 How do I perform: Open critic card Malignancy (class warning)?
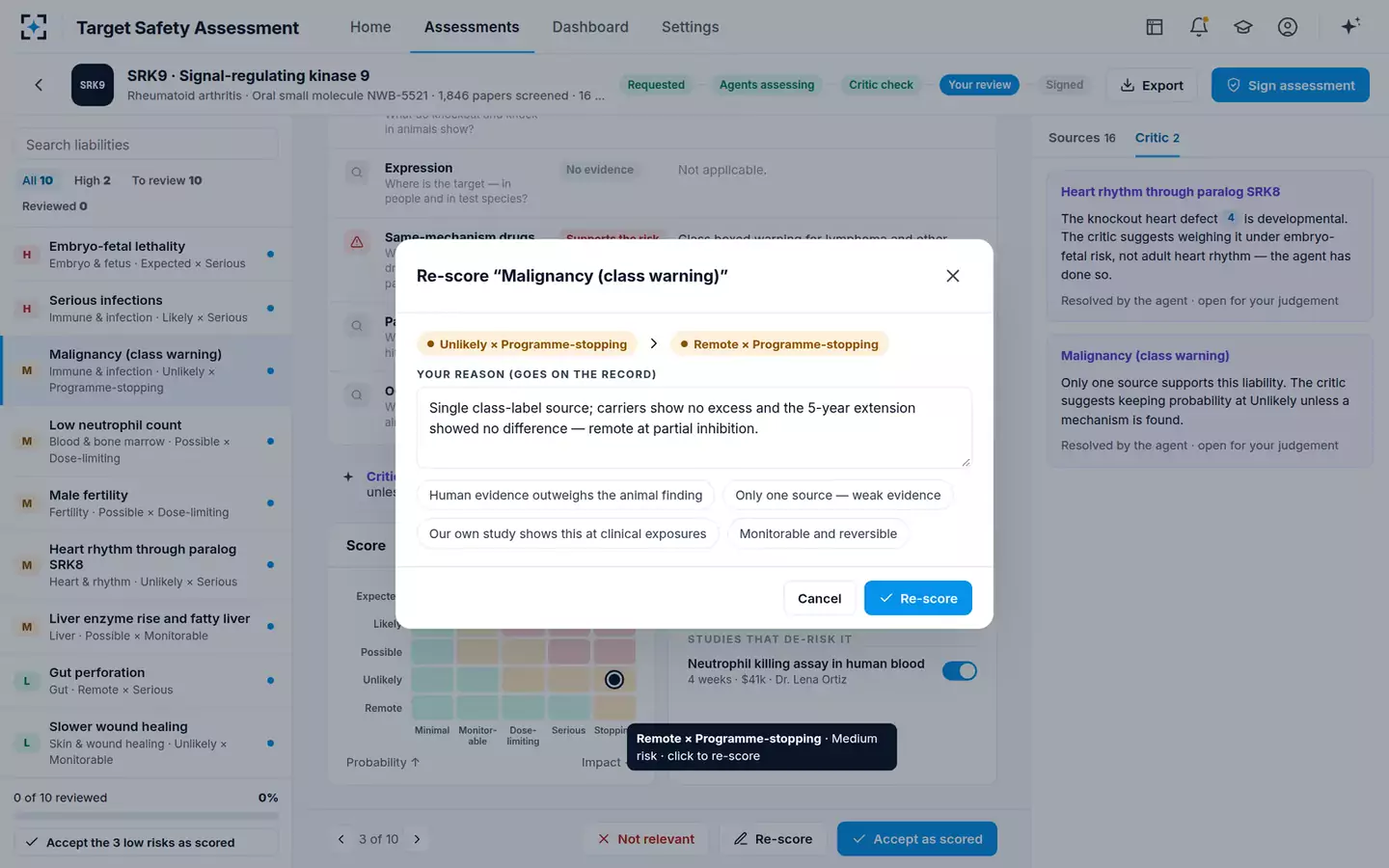pos(1210,400)
